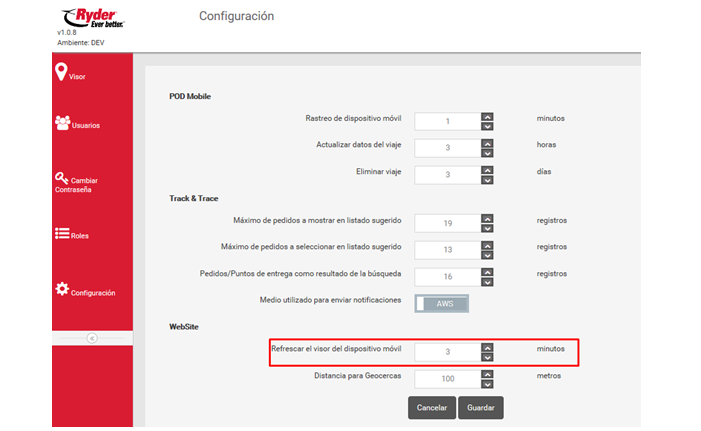701x431 pixels.
Task: Focus the Pedidos/Puntos de entrega input field
Action: pos(447,274)
